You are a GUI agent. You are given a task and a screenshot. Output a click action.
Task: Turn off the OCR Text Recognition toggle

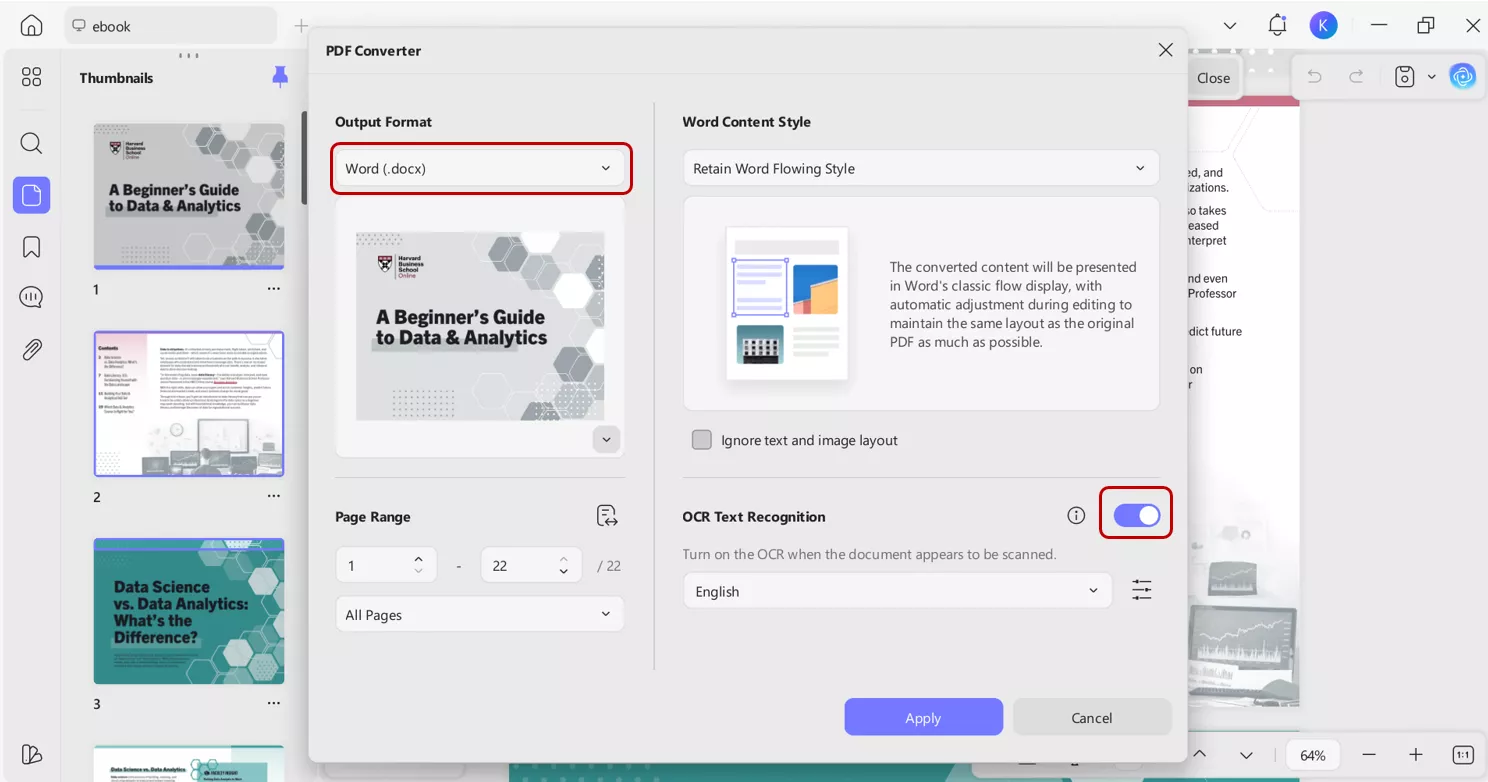coord(1136,512)
